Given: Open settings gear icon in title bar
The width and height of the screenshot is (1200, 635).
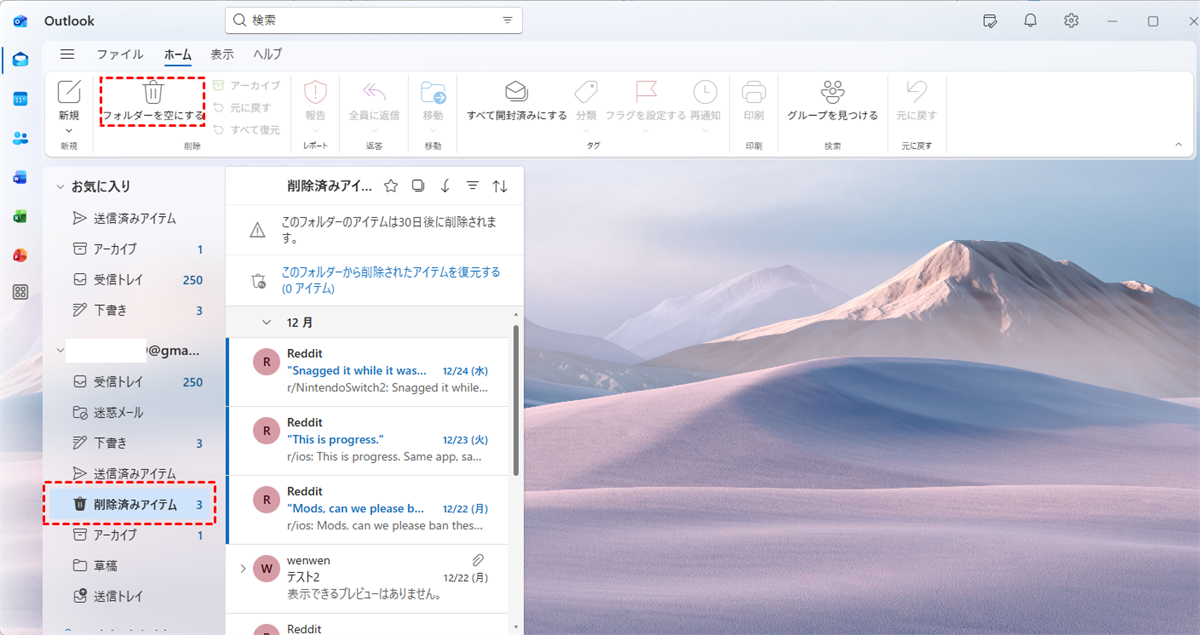Looking at the screenshot, I should click(1071, 20).
